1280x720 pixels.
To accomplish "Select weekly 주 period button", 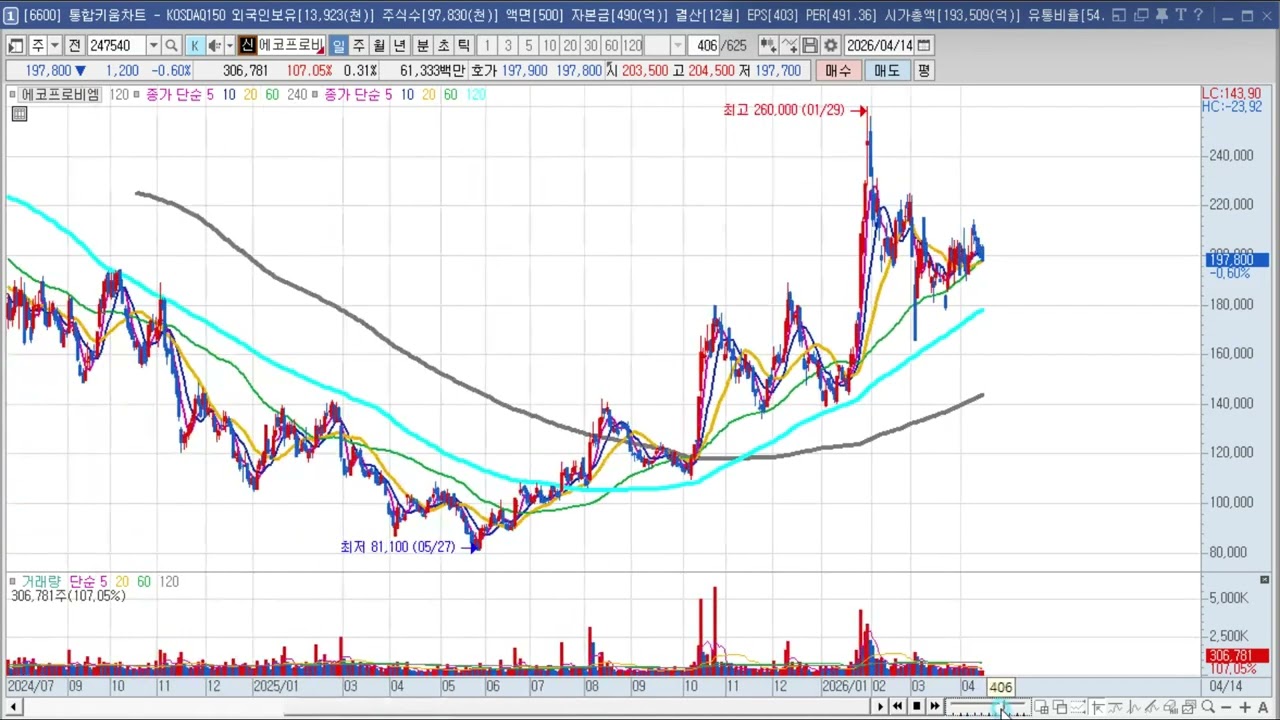I will [x=359, y=46].
